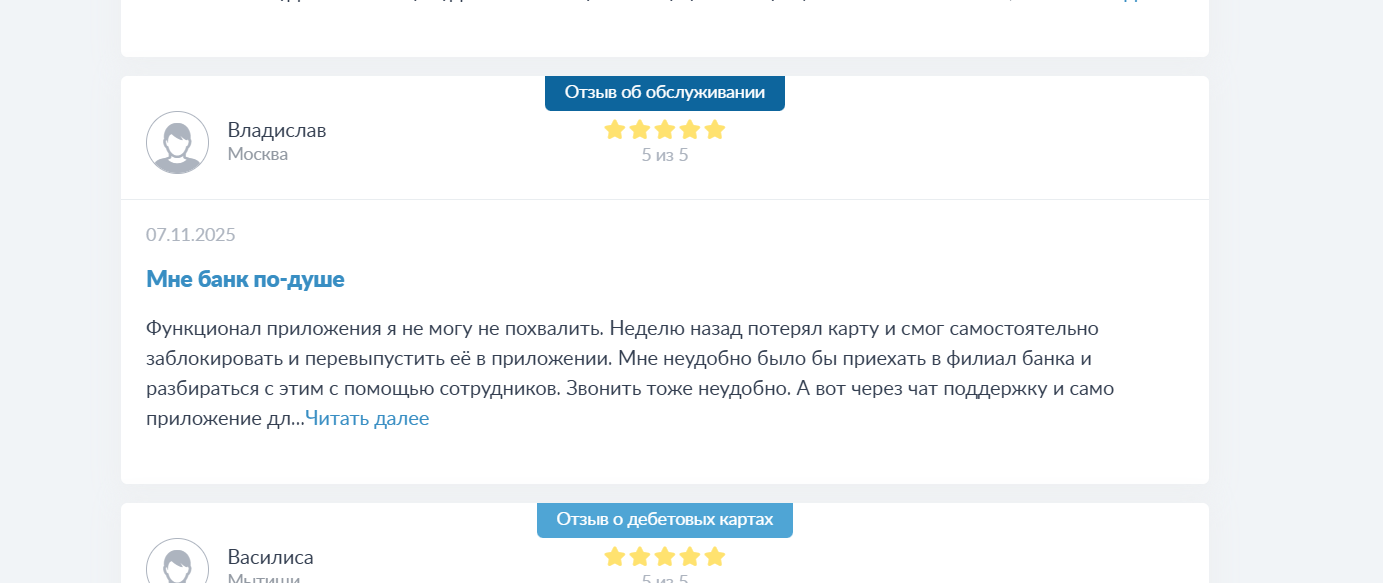1383x583 pixels.
Task: Click first star in Владислав's rating
Action: [615, 130]
